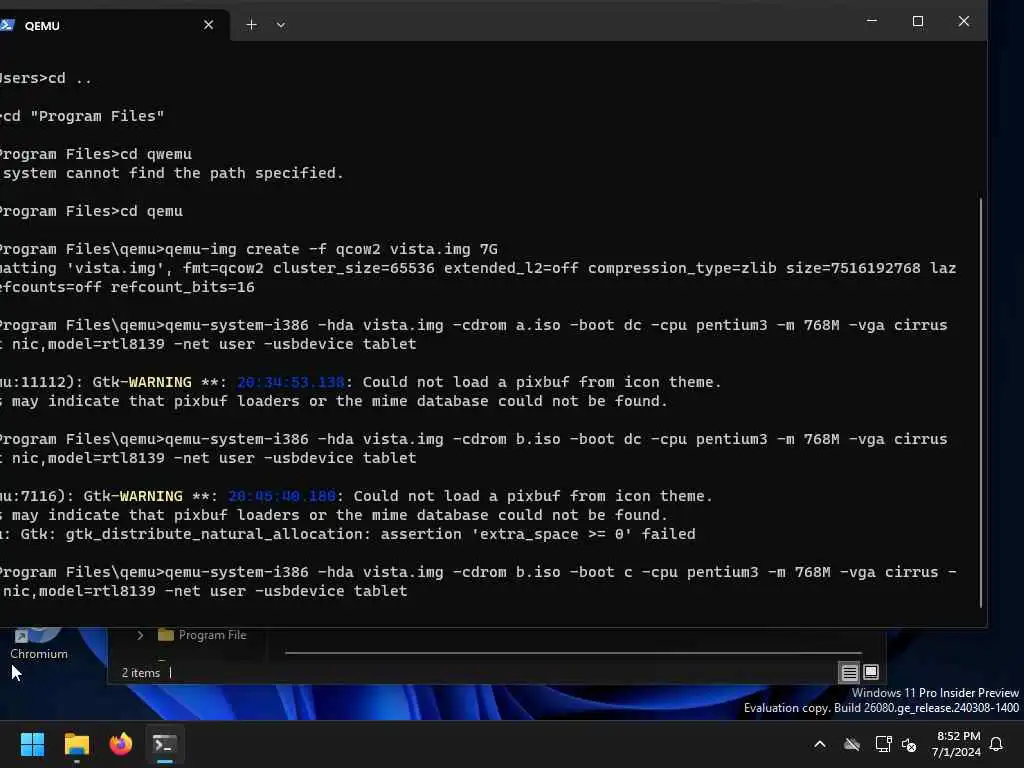Click the 'cd qwemu' command text
This screenshot has height=768, width=1024.
click(x=156, y=154)
